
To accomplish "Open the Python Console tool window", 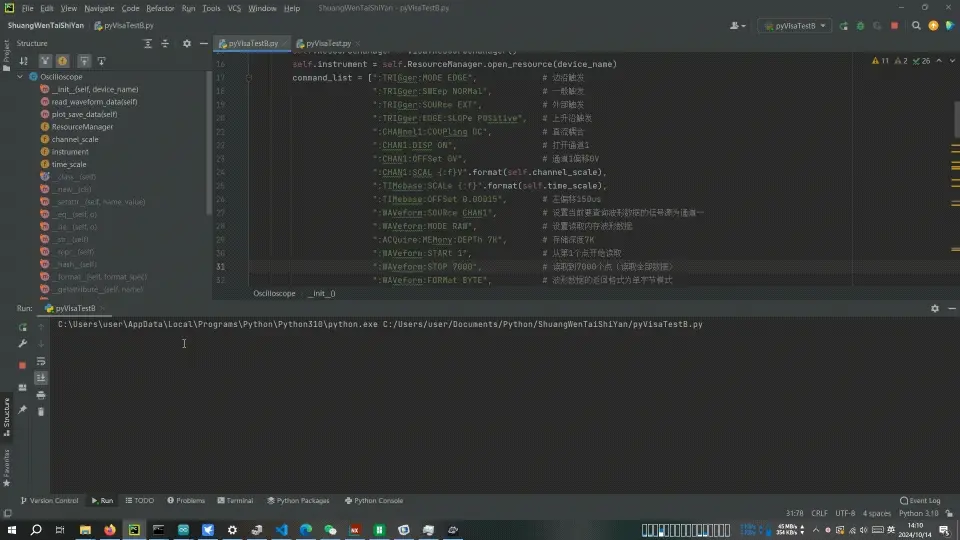I will click(373, 501).
